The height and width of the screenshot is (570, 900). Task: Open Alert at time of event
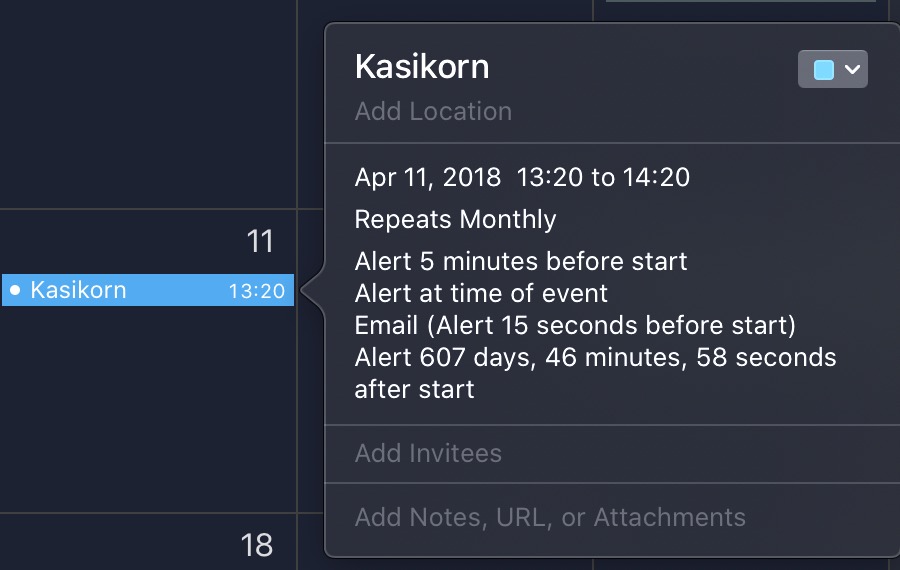[x=481, y=293]
